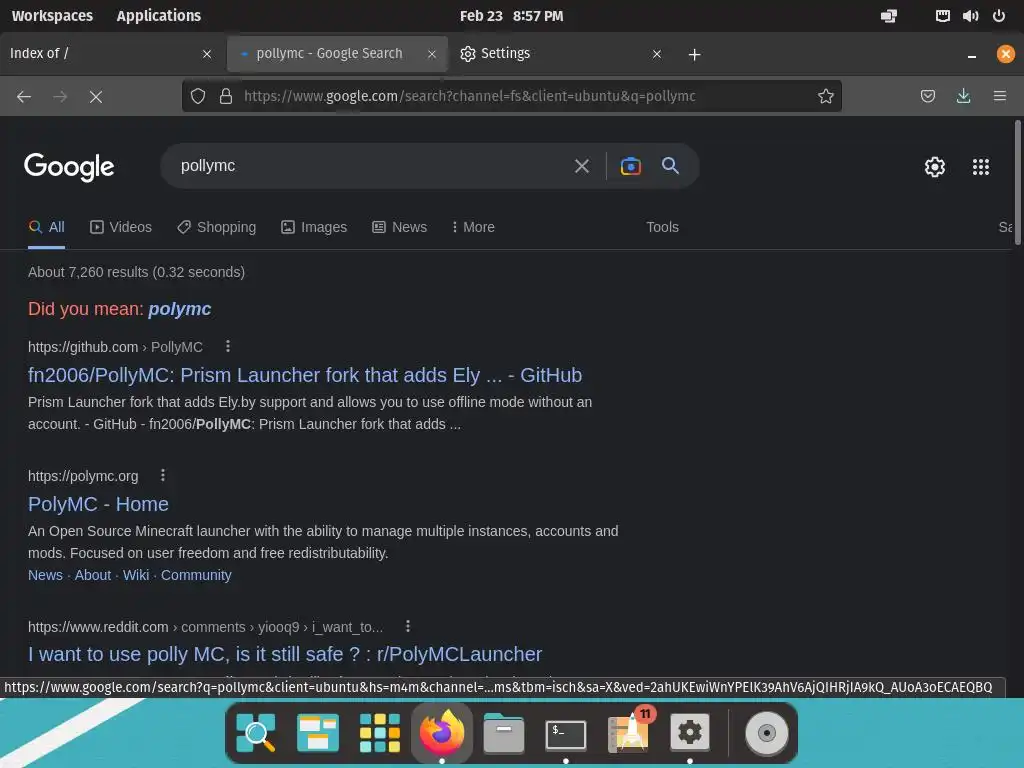Select the Shopping search filter

pyautogui.click(x=217, y=227)
